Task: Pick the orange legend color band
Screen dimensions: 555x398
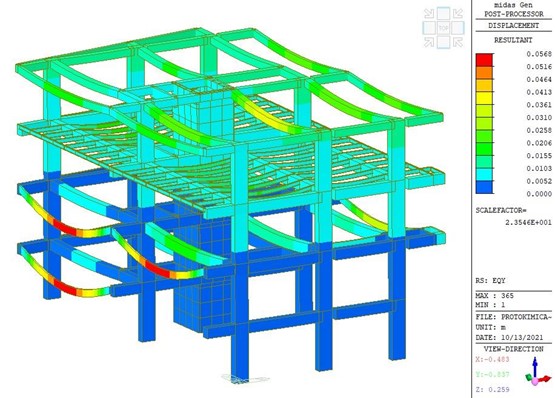Action: point(484,73)
